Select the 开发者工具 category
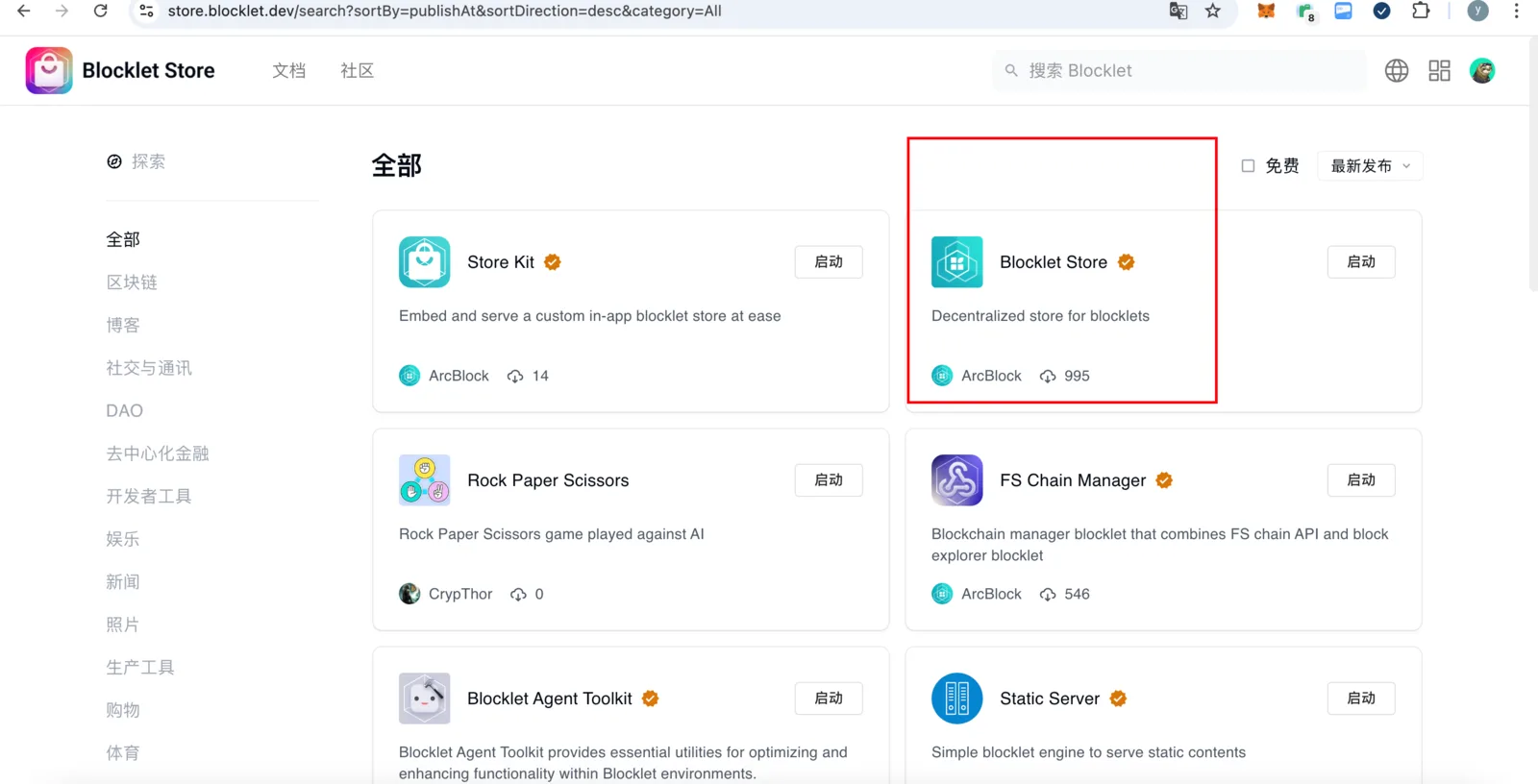Viewport: 1538px width, 784px height. (x=149, y=496)
